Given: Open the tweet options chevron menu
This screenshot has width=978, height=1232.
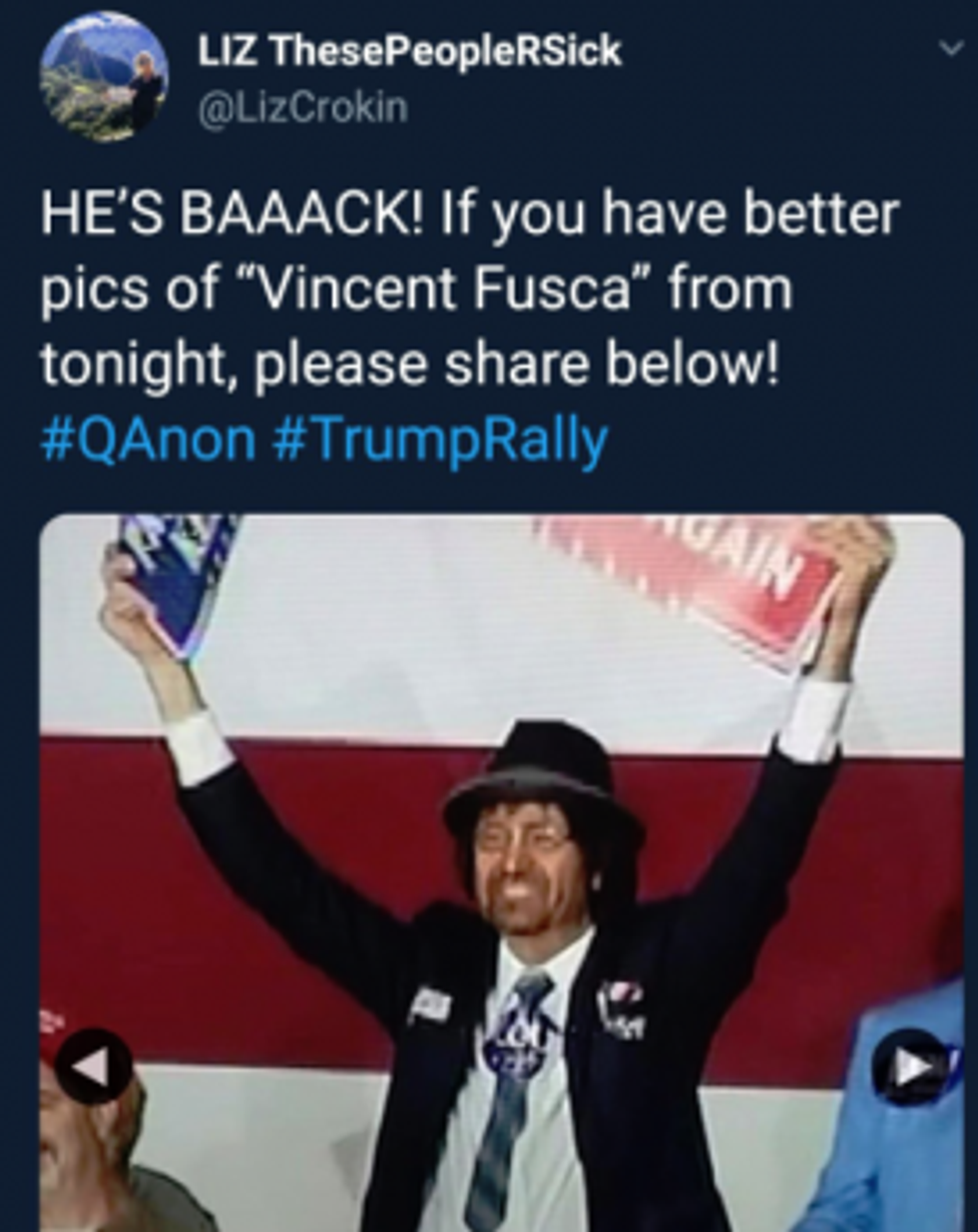Looking at the screenshot, I should coord(949,50).
